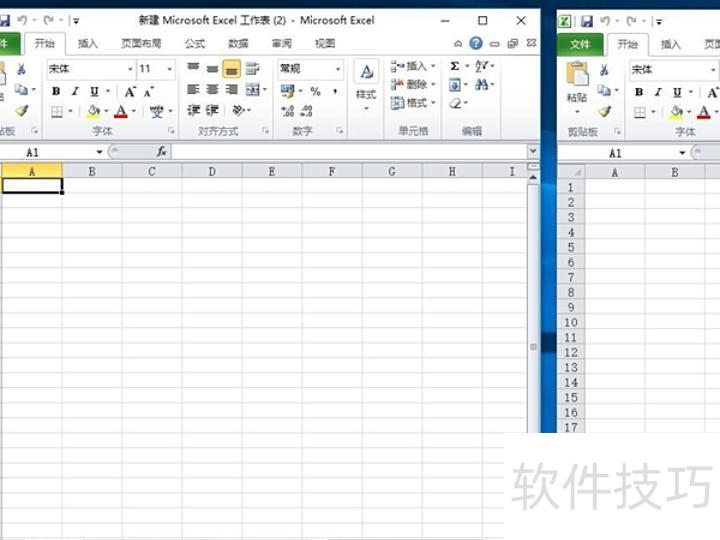The height and width of the screenshot is (540, 720).
Task: Click align right icon in left window
Action: [231, 89]
